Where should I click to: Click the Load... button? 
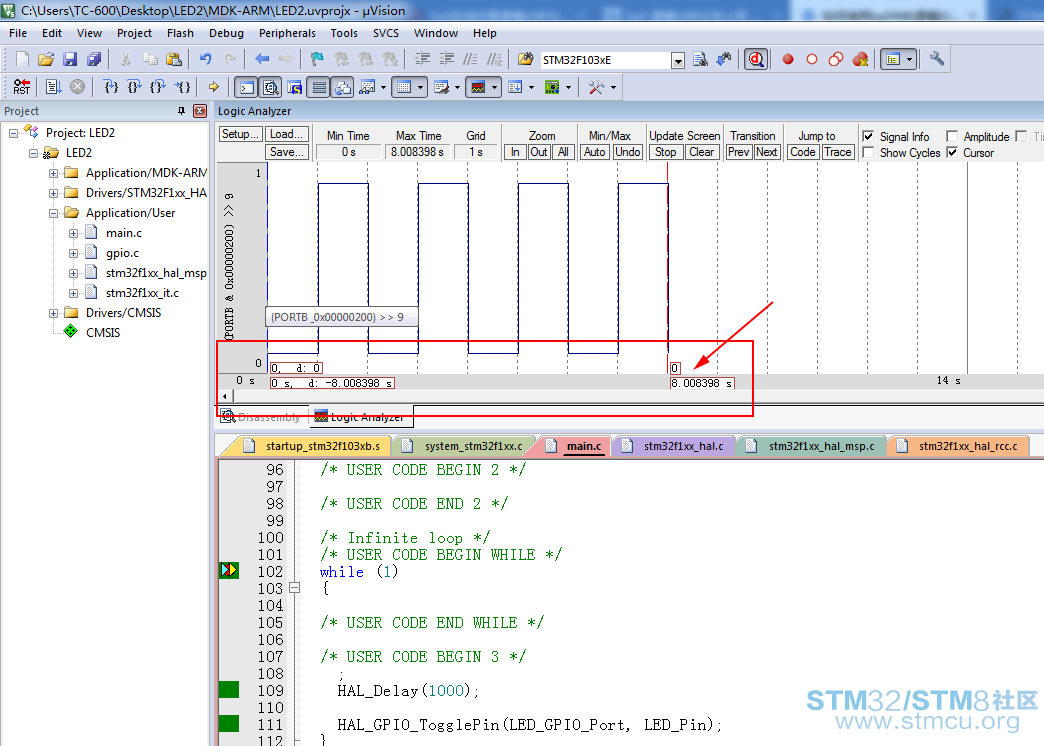point(288,134)
